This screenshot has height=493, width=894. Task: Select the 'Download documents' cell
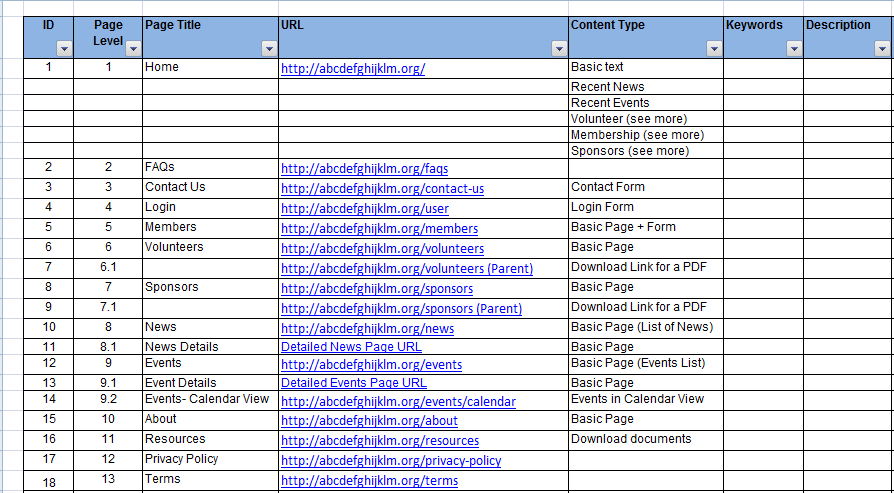pyautogui.click(x=646, y=440)
